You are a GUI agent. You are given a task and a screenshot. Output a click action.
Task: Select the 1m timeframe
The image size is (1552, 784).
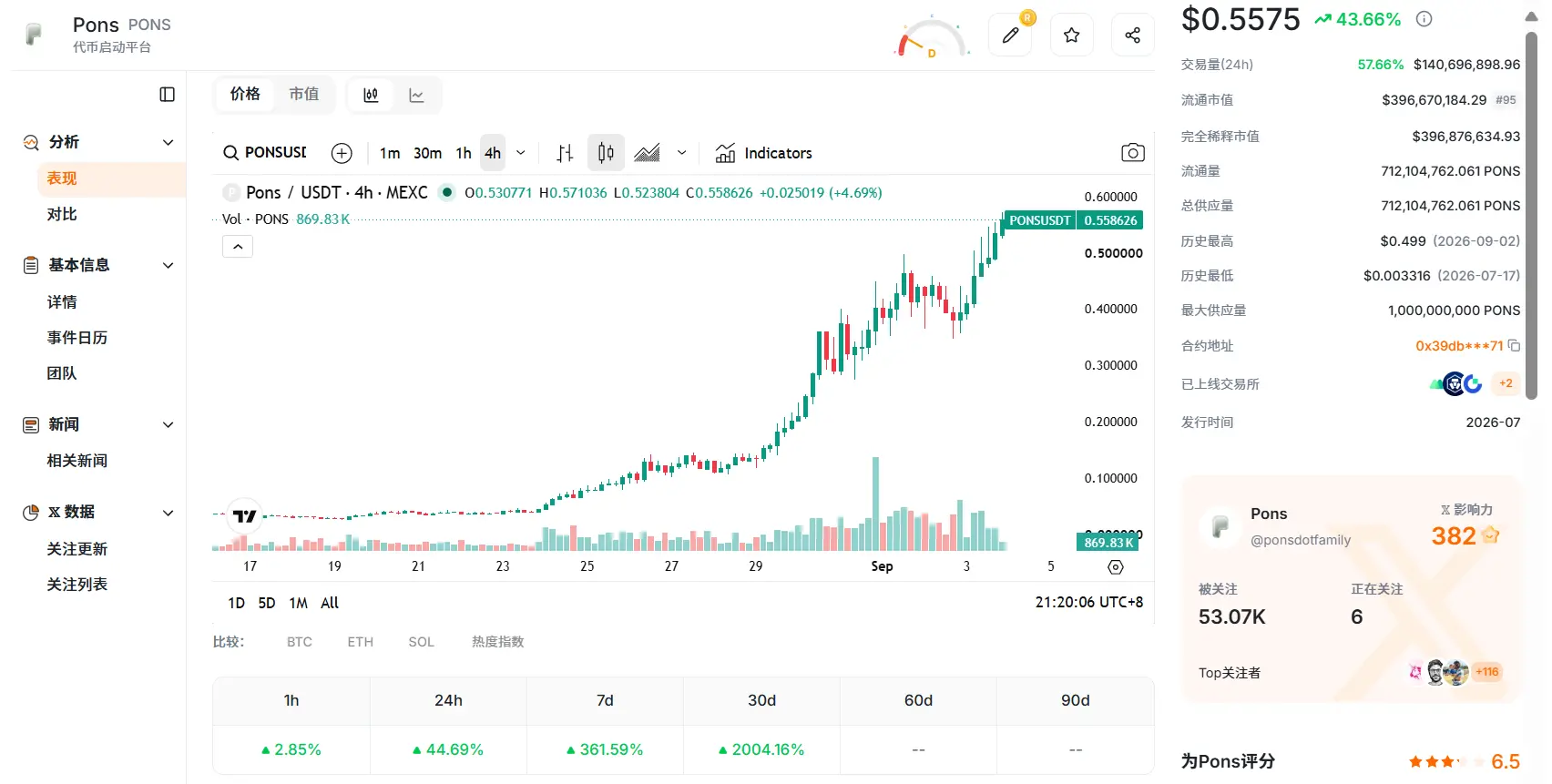390,153
